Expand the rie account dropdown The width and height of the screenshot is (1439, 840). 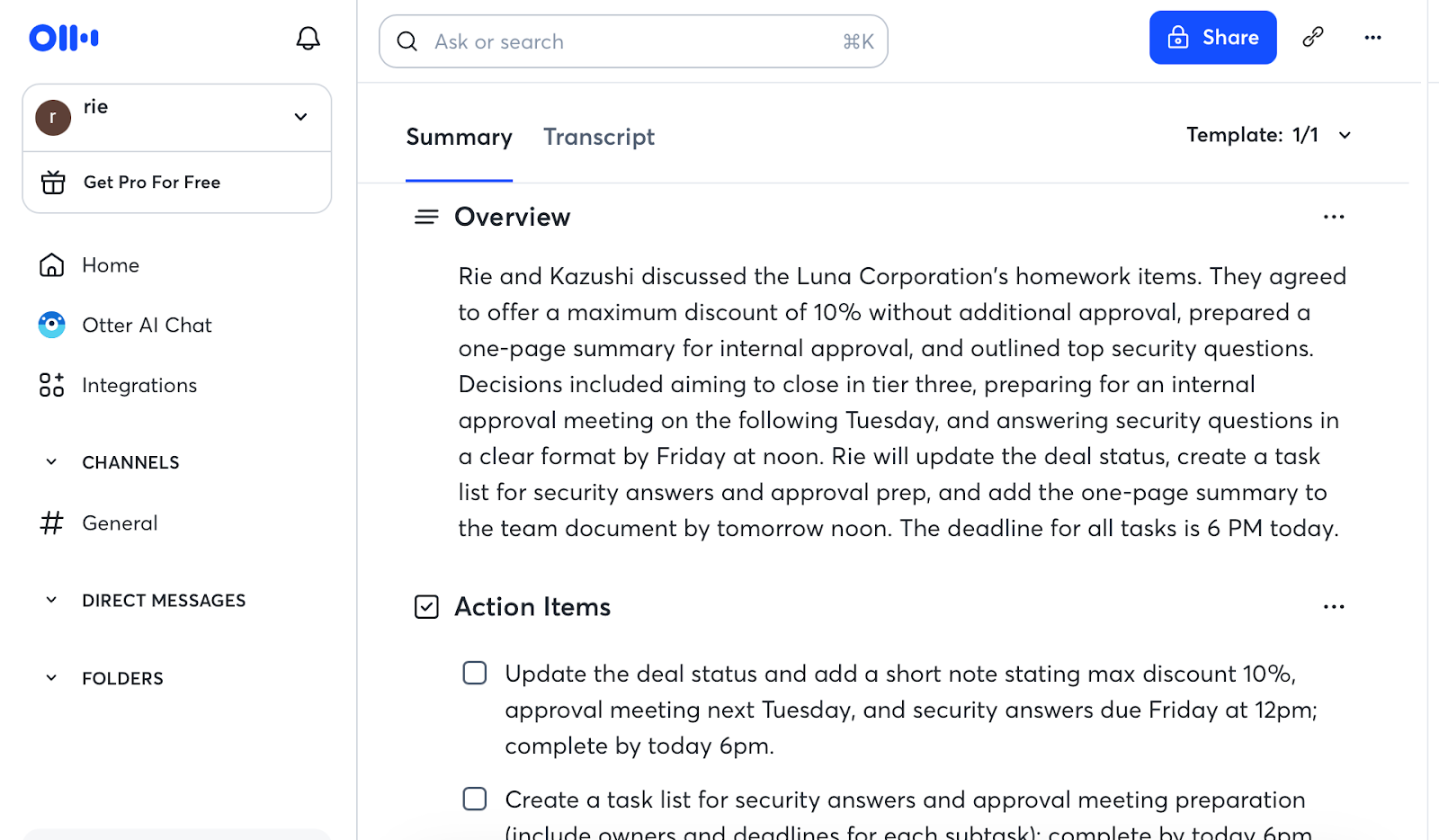(x=300, y=117)
